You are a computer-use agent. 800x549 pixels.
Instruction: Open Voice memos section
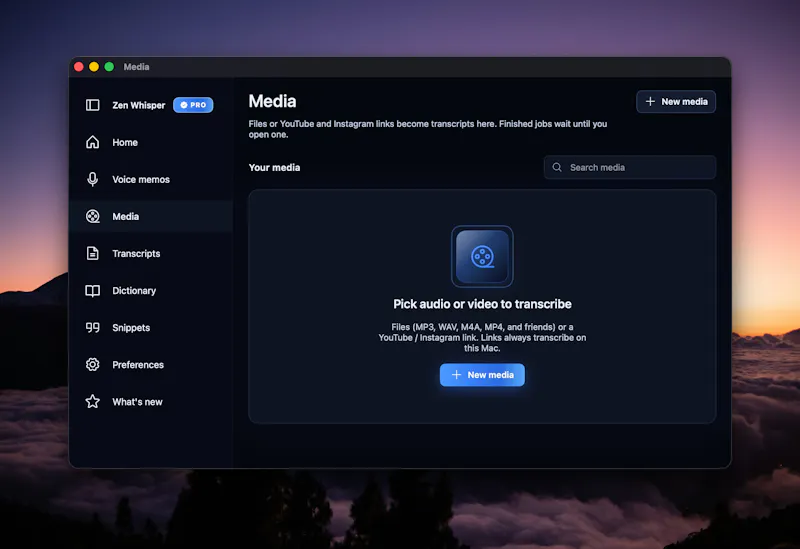141,180
